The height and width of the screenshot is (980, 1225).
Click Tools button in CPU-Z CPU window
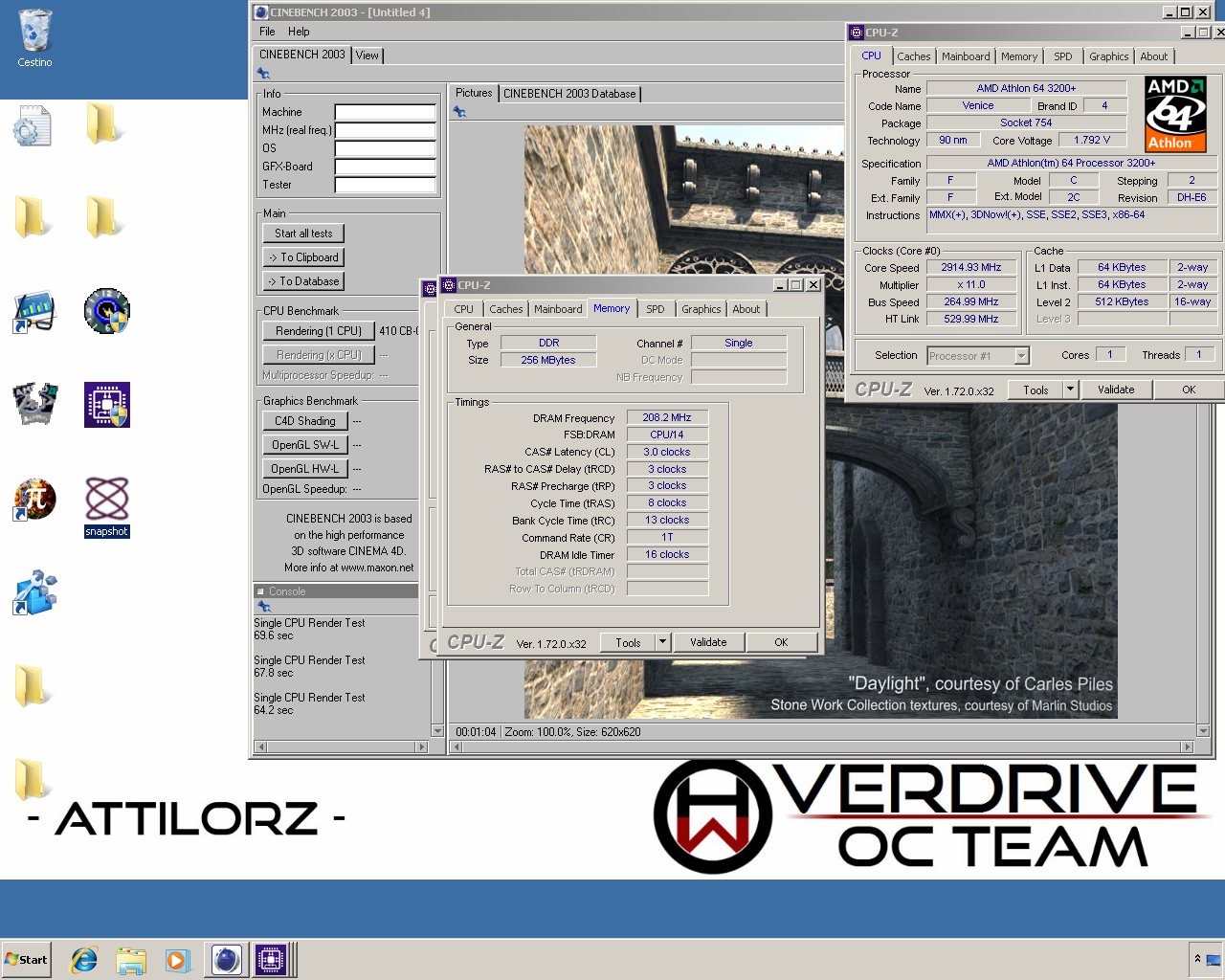pyautogui.click(x=1036, y=390)
